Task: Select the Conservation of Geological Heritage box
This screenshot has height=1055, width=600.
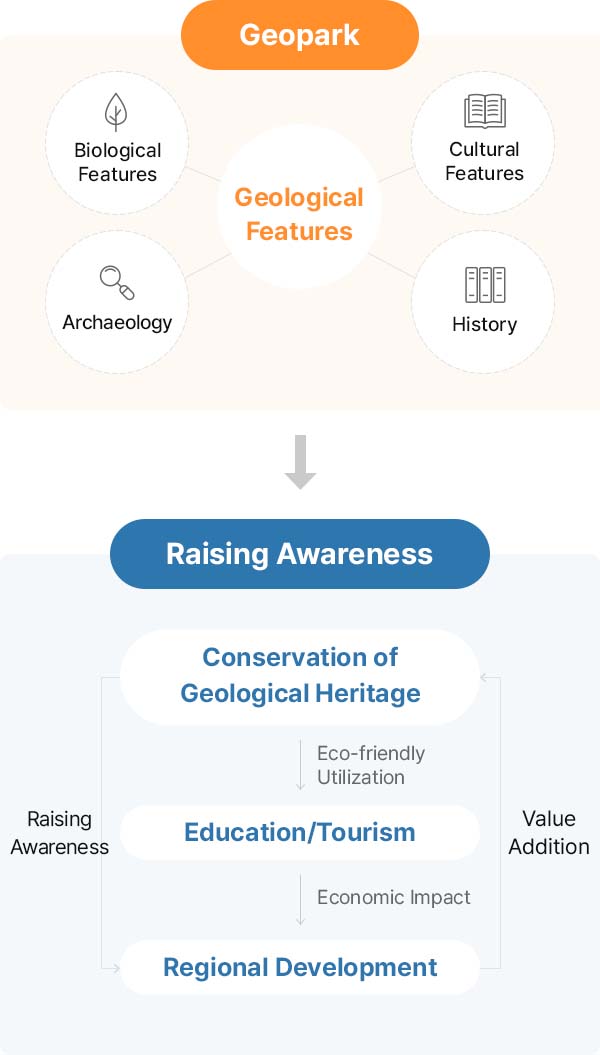Action: (300, 676)
